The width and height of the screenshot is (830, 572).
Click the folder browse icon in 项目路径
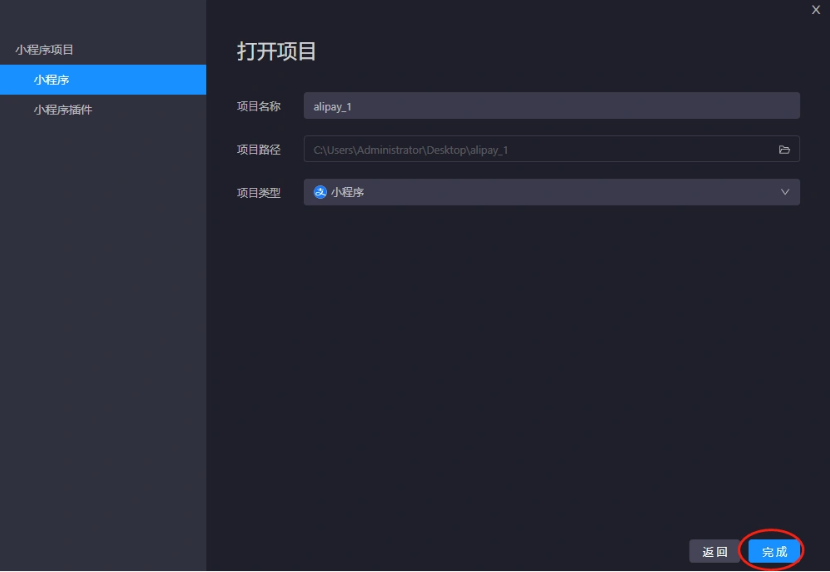coord(784,150)
